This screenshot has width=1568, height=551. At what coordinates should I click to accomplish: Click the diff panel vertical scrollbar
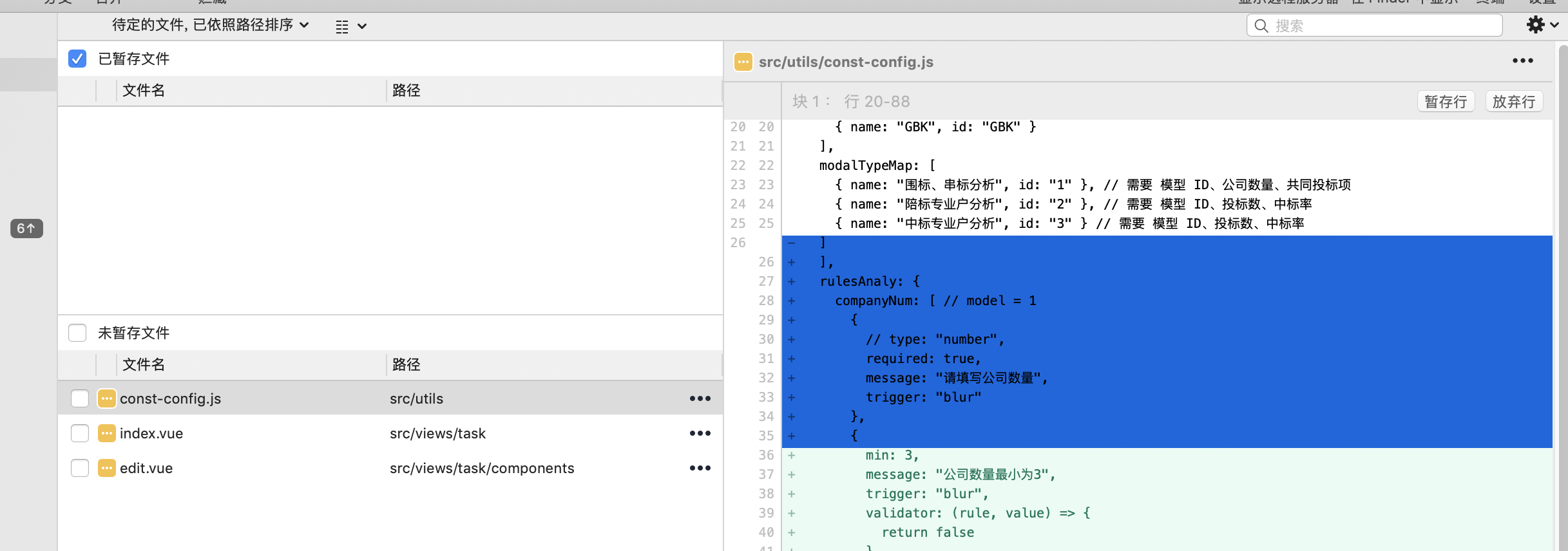tap(1563, 296)
